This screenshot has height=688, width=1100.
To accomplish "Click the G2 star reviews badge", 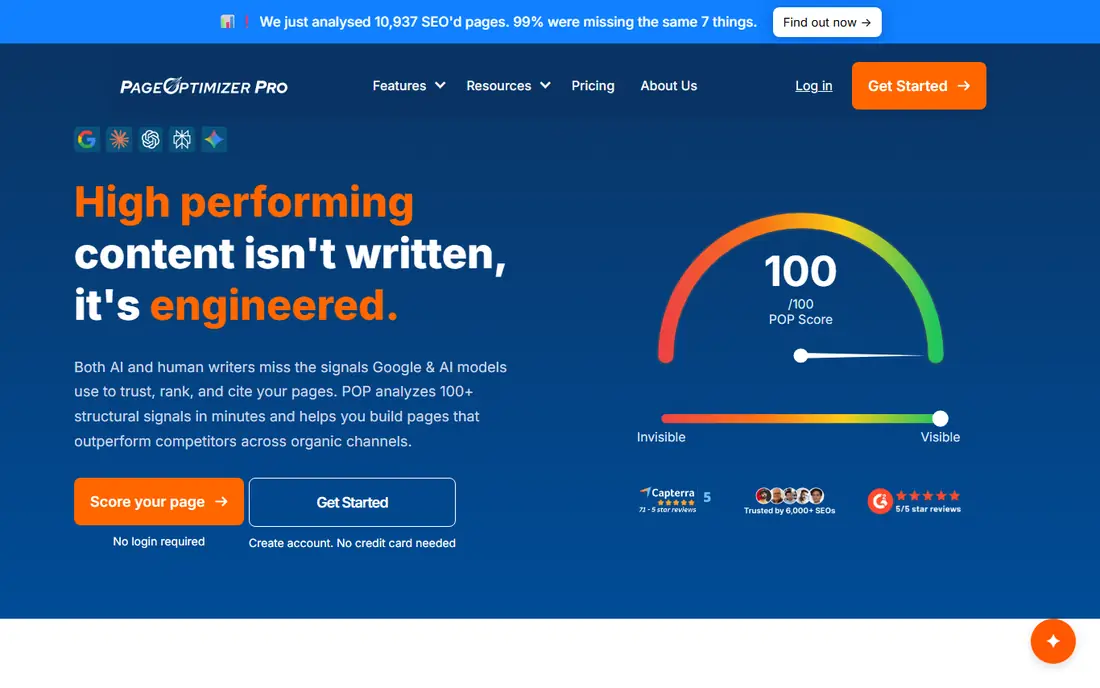I will pyautogui.click(x=914, y=501).
